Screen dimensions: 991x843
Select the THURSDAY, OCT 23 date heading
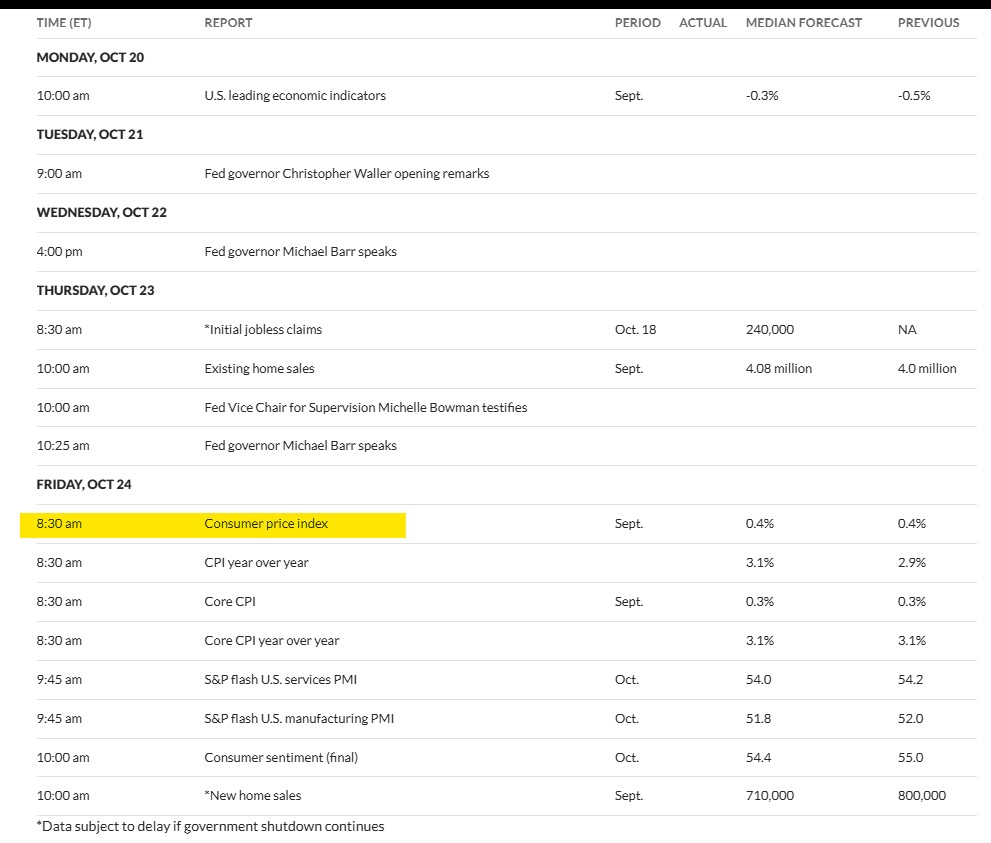tap(95, 291)
